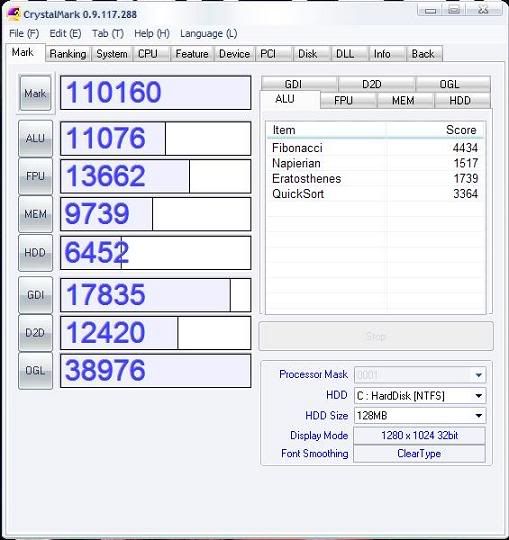The height and width of the screenshot is (540, 509).
Task: Show ALU details tab in results panel
Action: (290, 100)
